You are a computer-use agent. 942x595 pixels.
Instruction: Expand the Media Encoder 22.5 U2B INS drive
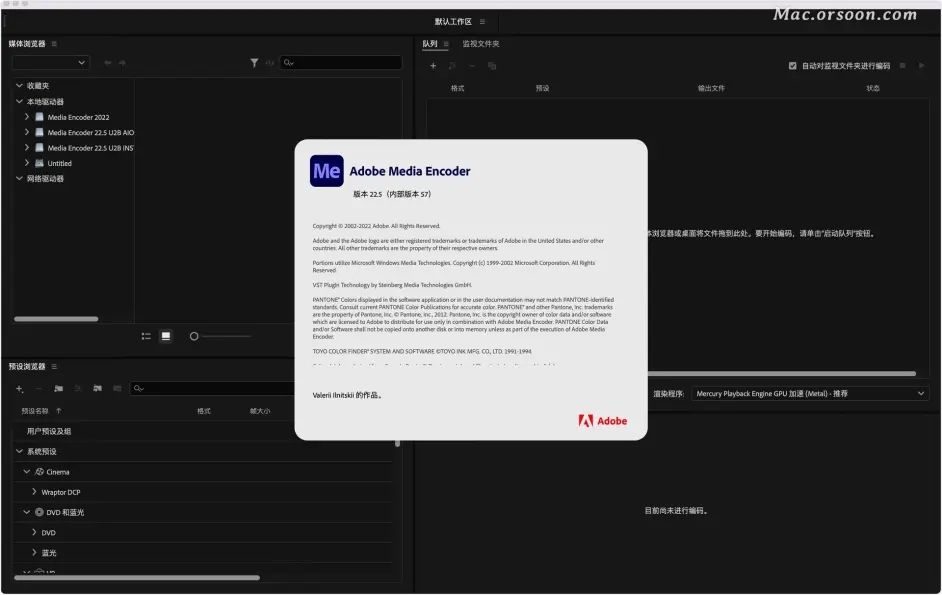26,147
